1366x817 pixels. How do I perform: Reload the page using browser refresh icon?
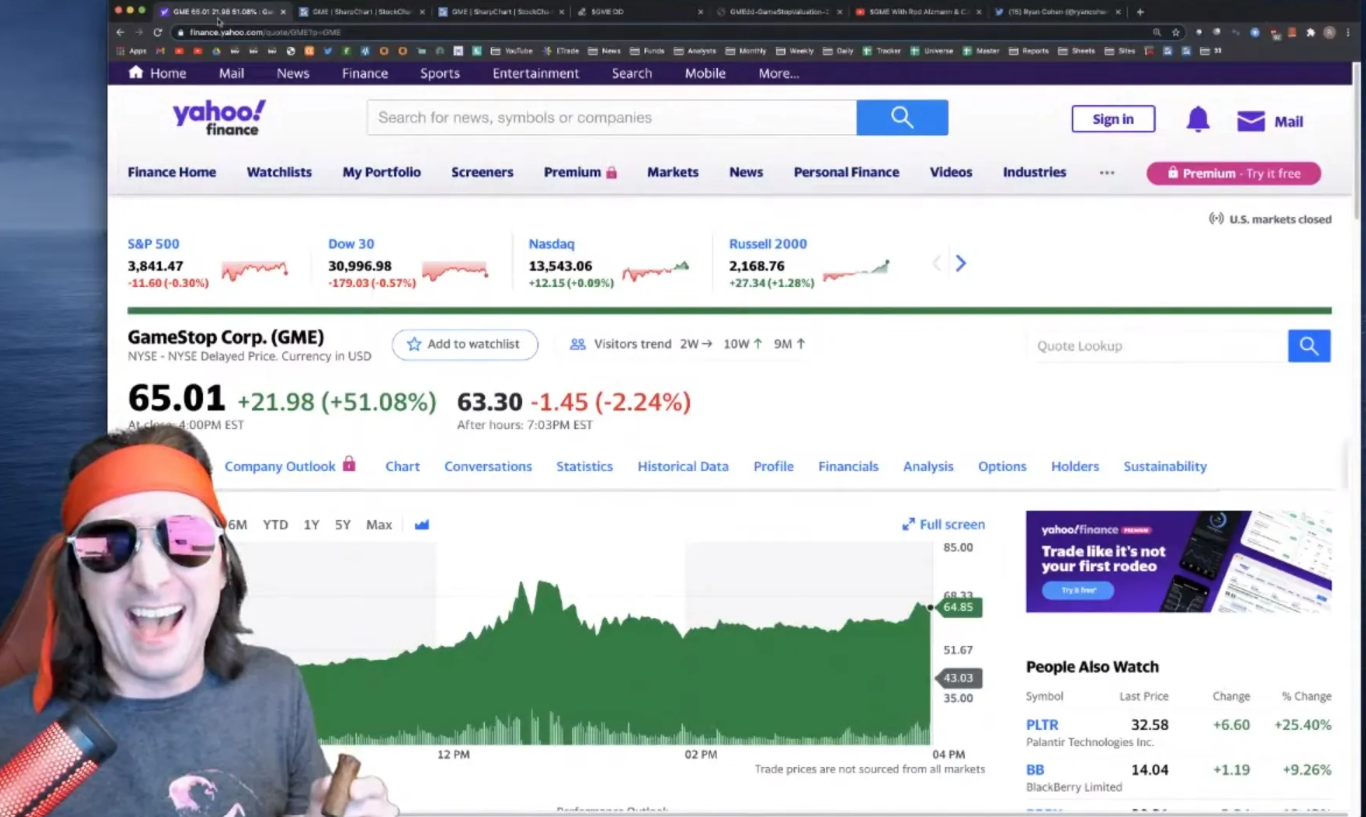click(157, 32)
